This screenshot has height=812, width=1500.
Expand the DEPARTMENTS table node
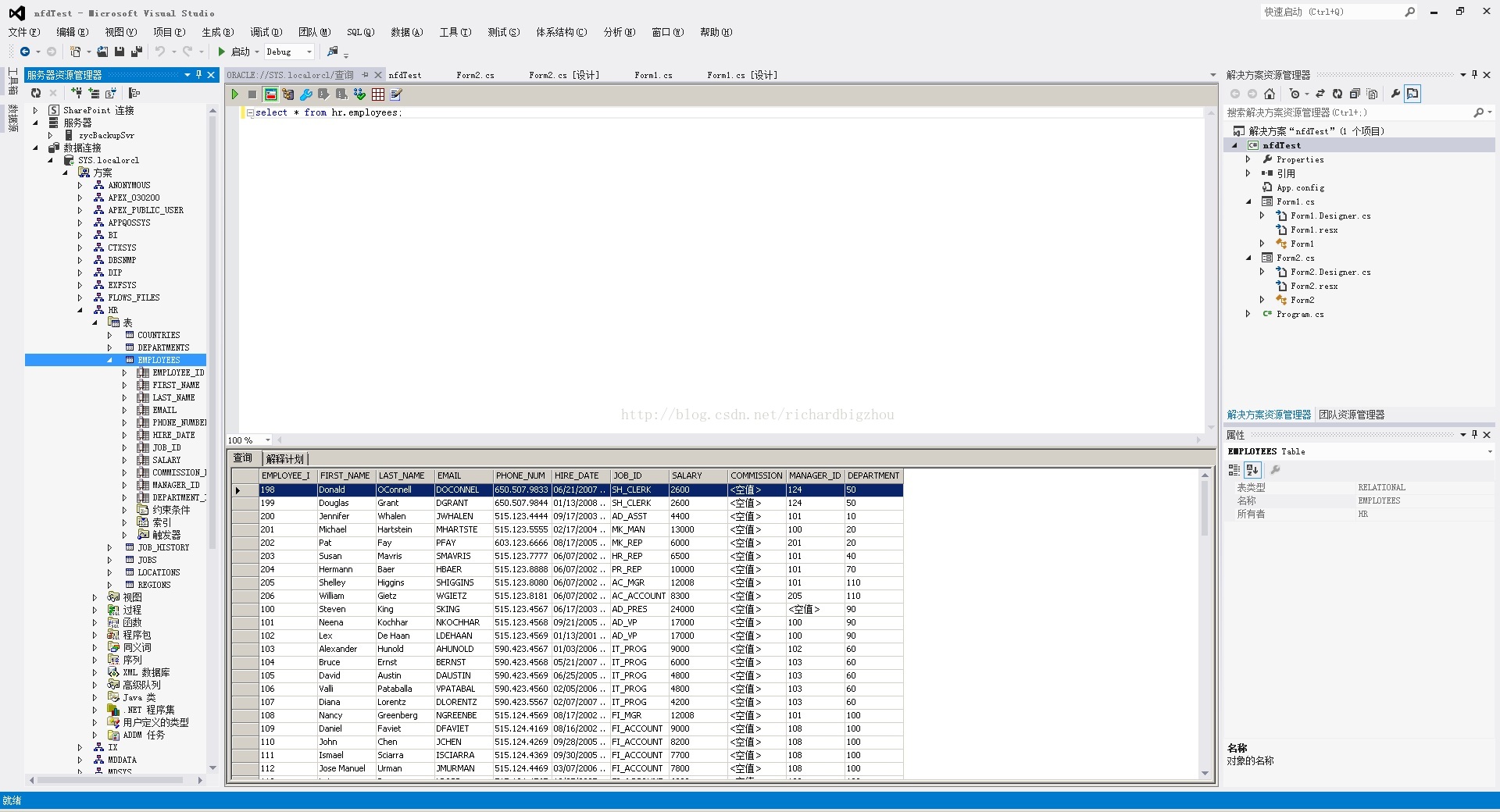(x=109, y=347)
